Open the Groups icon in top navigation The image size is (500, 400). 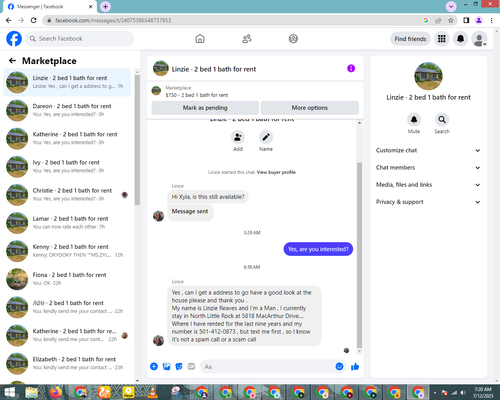(293, 39)
